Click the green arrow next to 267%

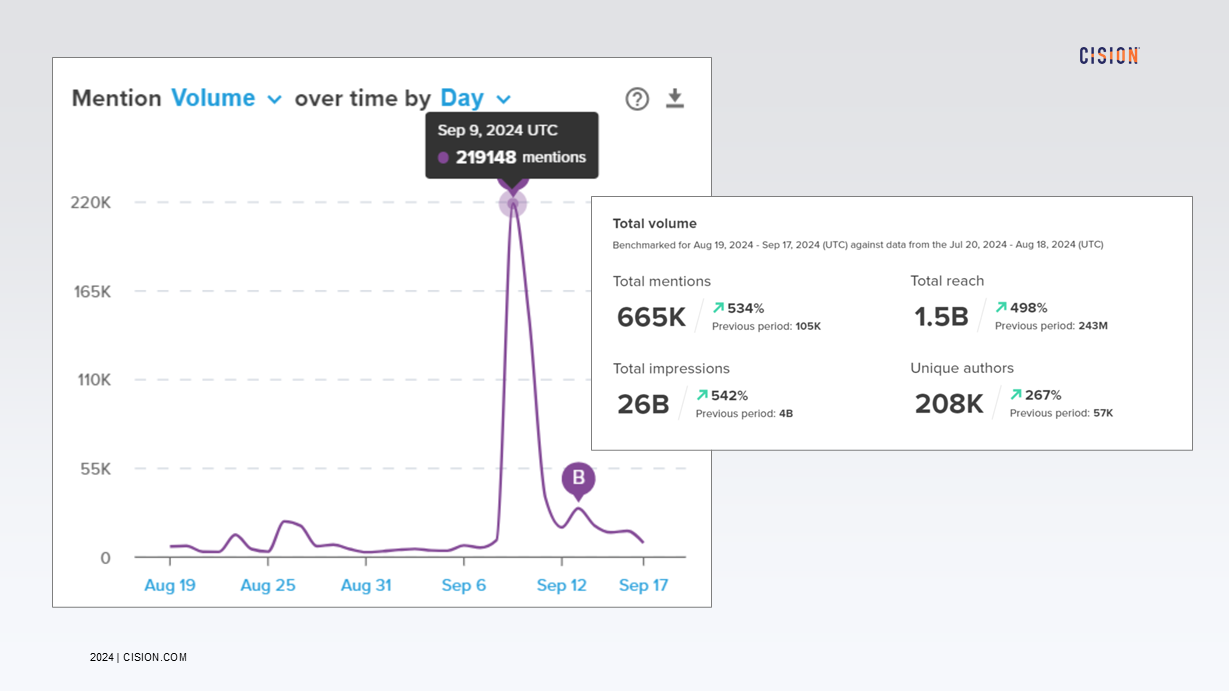[1014, 395]
